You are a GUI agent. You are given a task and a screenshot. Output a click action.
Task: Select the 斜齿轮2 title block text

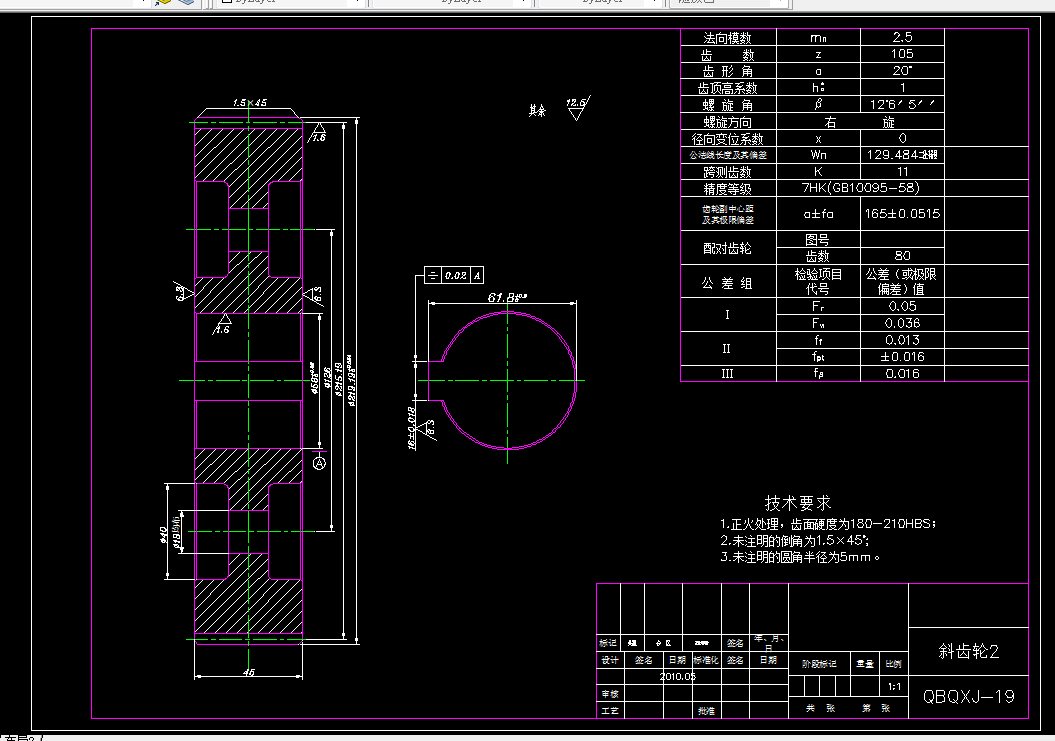pyautogui.click(x=969, y=651)
